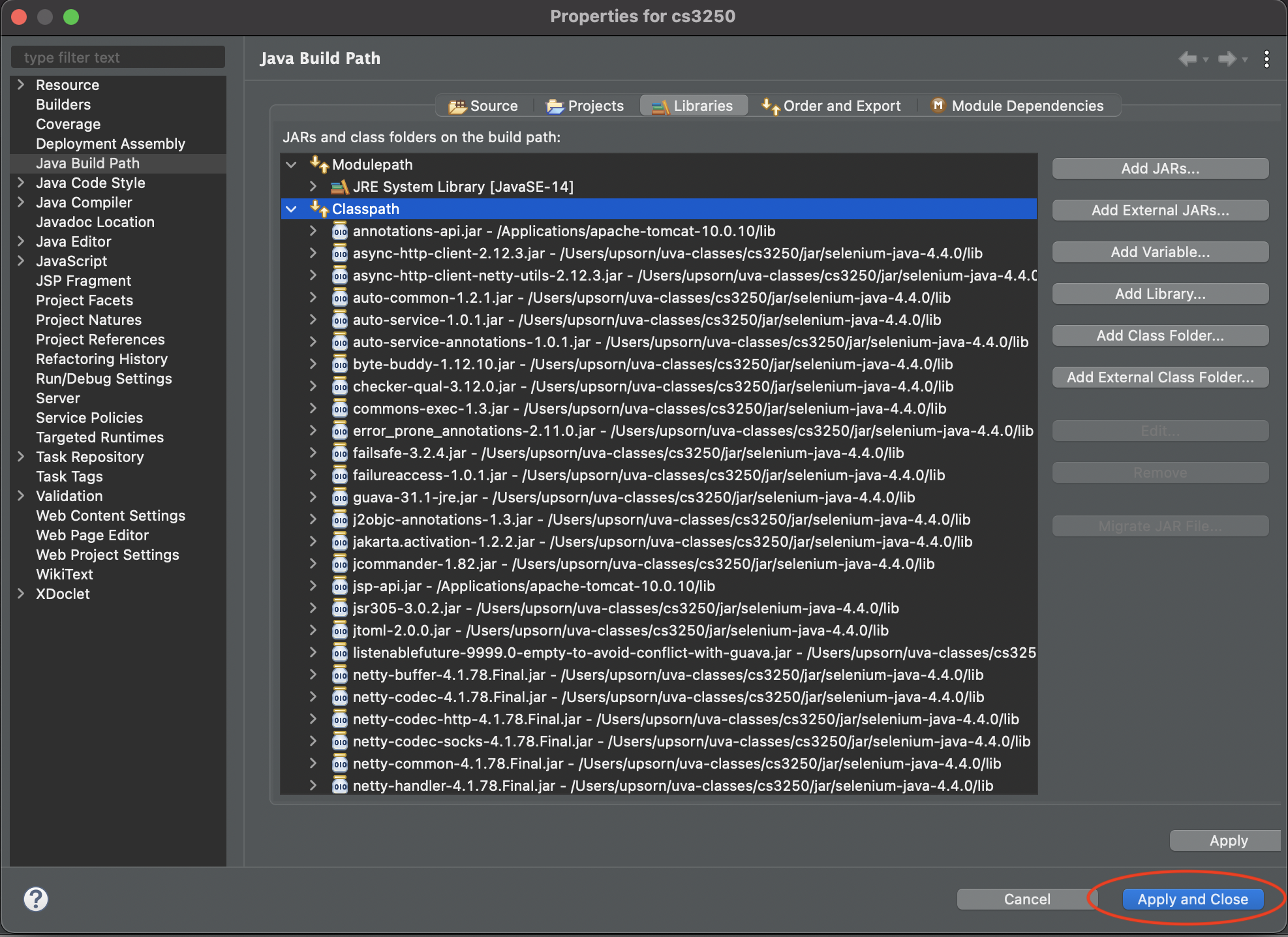Expand the Resource category in sidebar
The width and height of the screenshot is (1288, 937).
[21, 85]
